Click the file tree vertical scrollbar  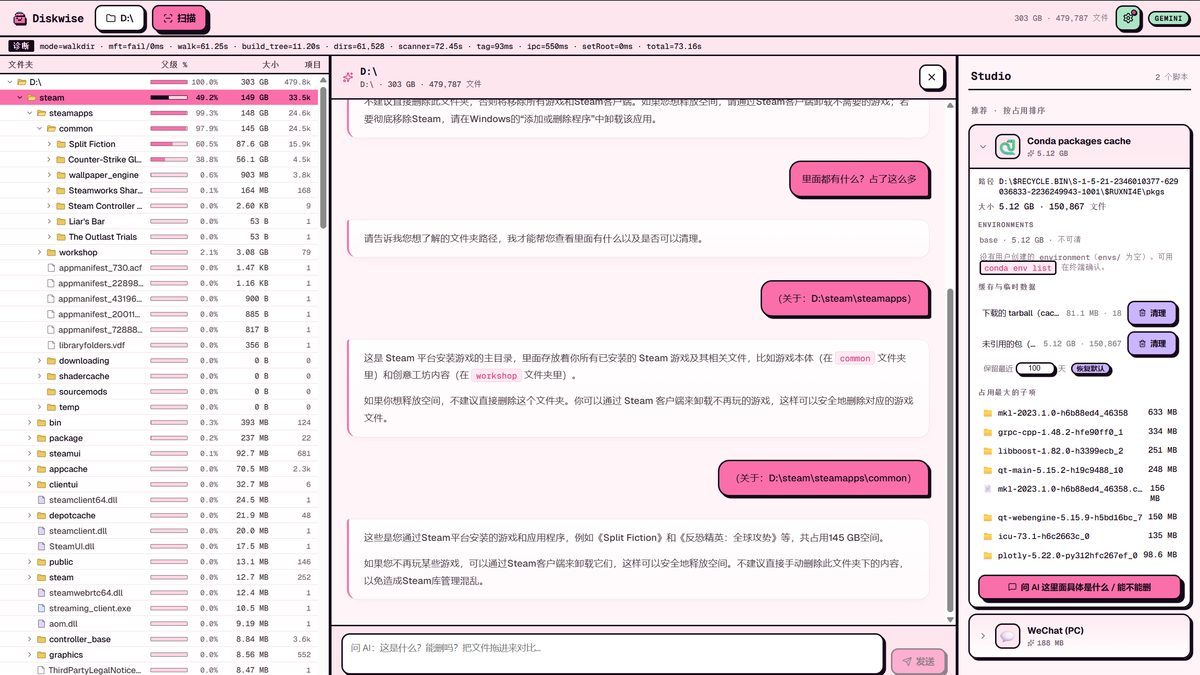323,160
